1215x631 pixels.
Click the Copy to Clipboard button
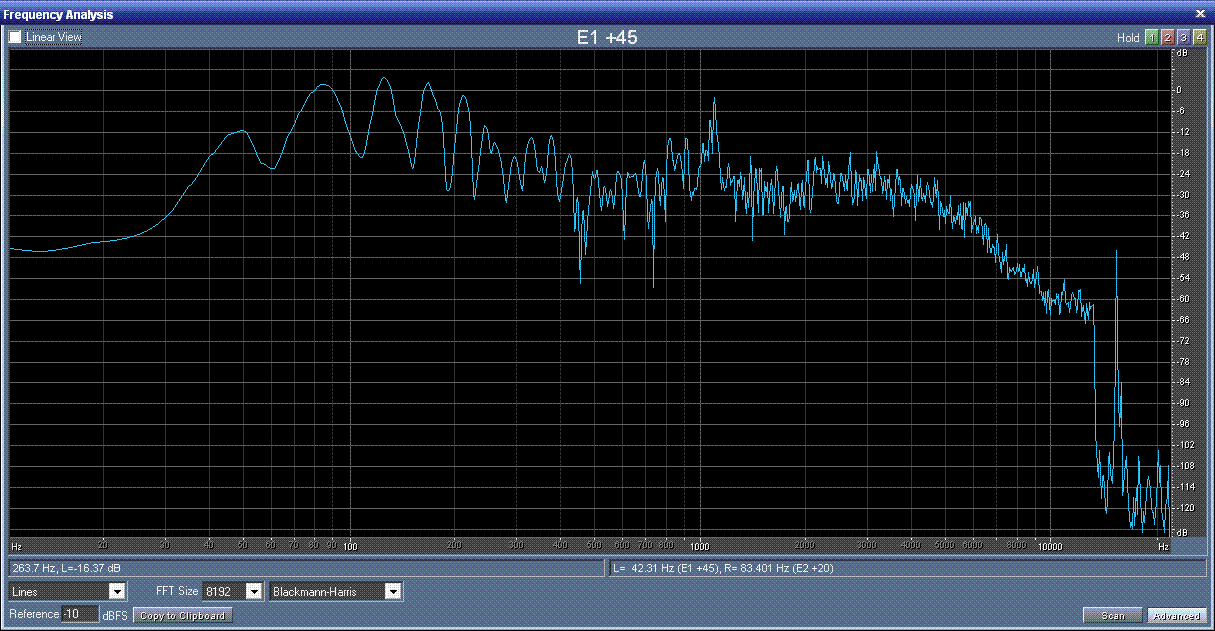pos(182,615)
